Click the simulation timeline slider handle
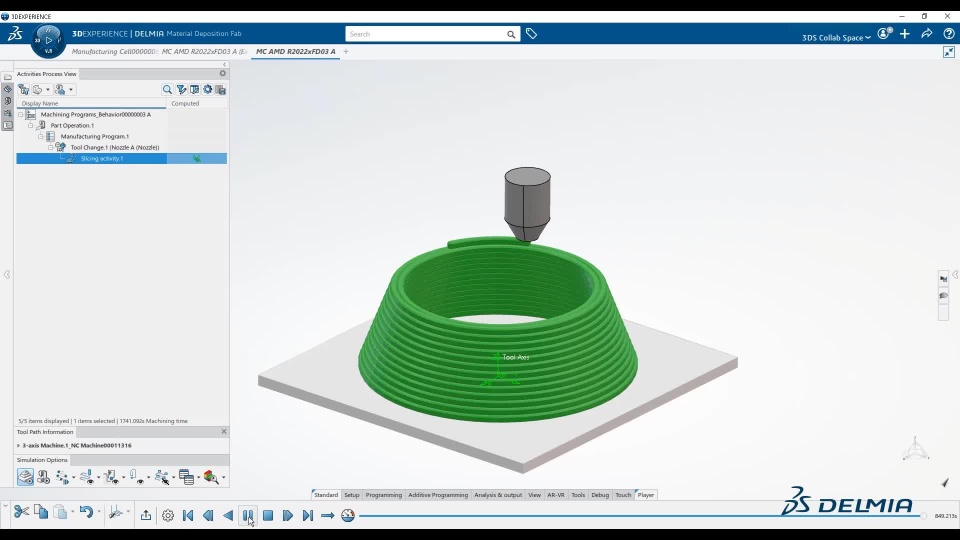960x540 pixels. (x=923, y=516)
